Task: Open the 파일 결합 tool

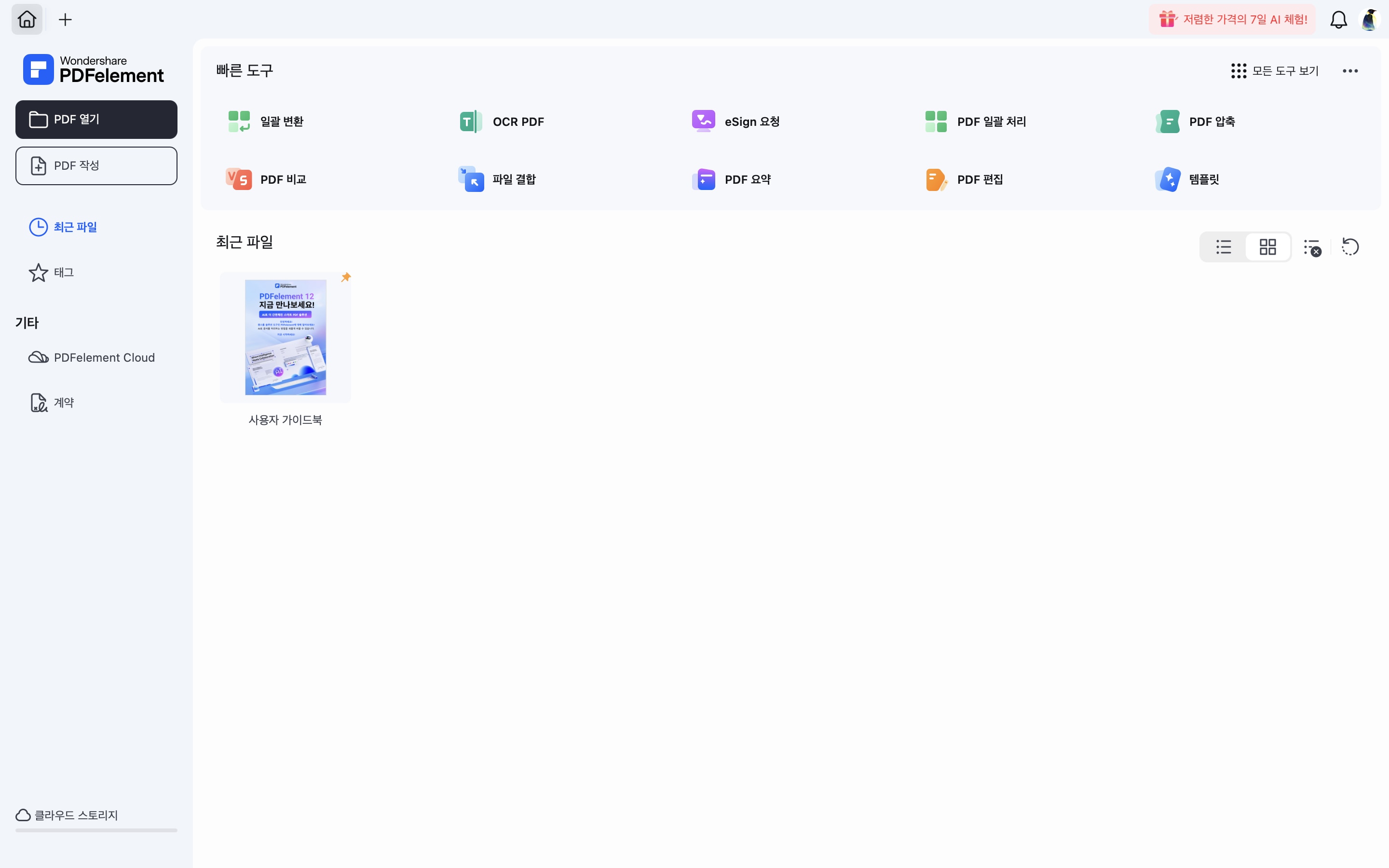Action: click(x=514, y=178)
